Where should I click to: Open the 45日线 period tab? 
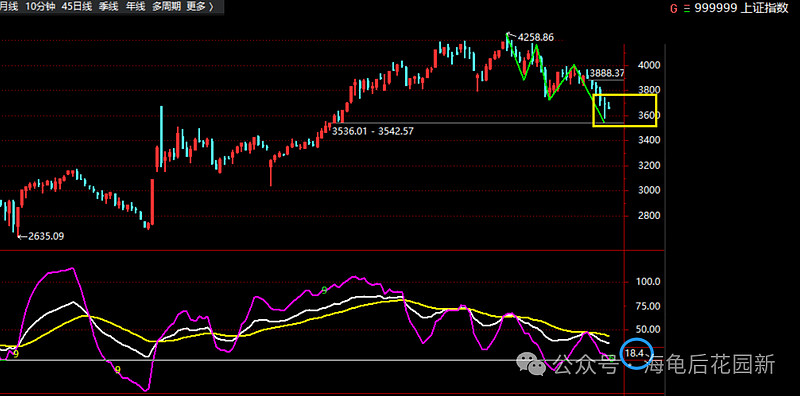coord(77,7)
